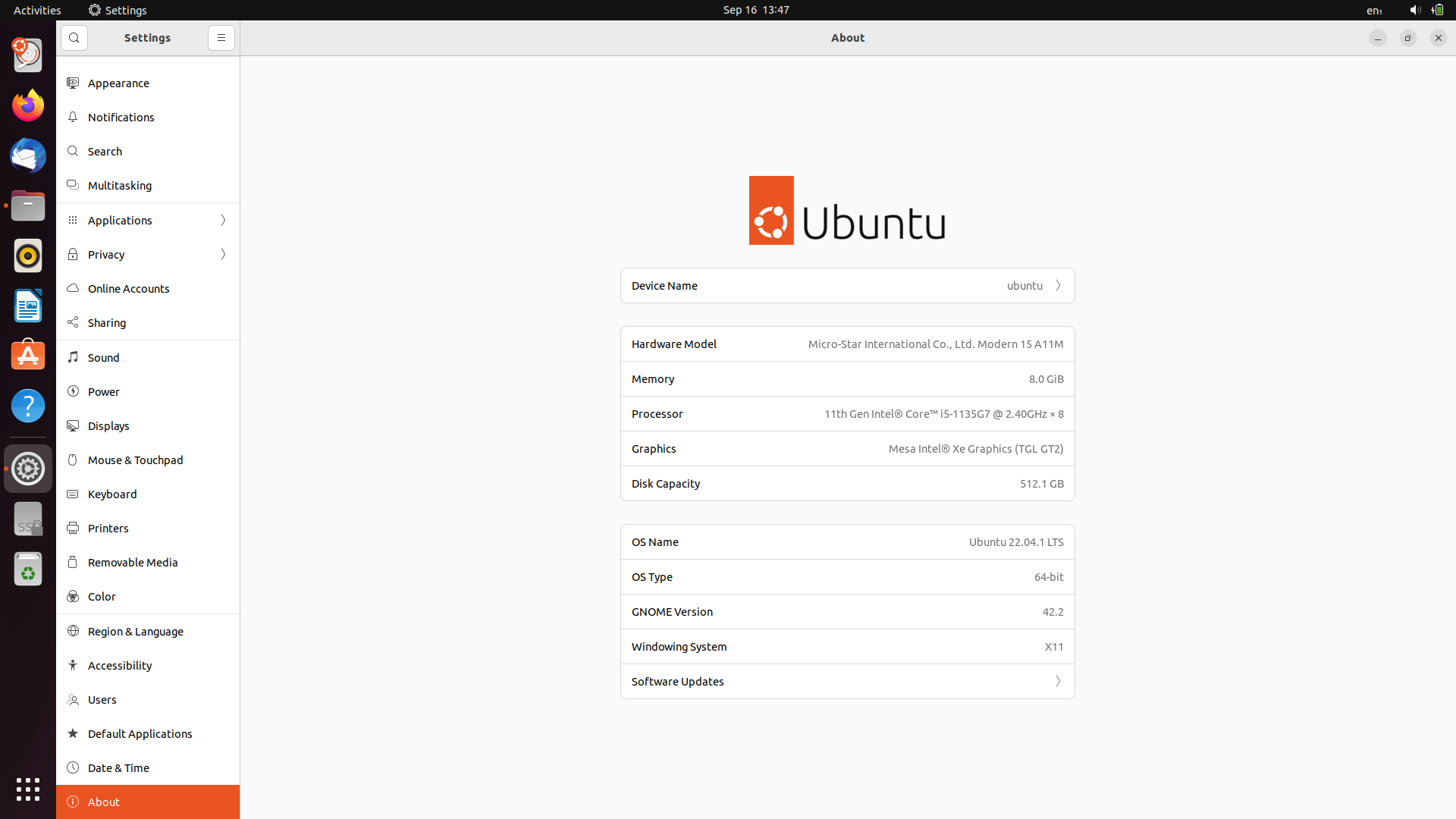Click the Default Applications star icon

[73, 733]
